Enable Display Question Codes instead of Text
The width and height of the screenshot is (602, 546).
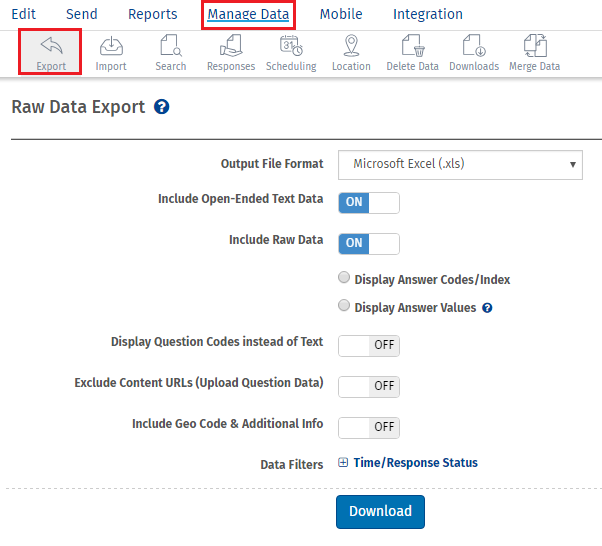(369, 346)
